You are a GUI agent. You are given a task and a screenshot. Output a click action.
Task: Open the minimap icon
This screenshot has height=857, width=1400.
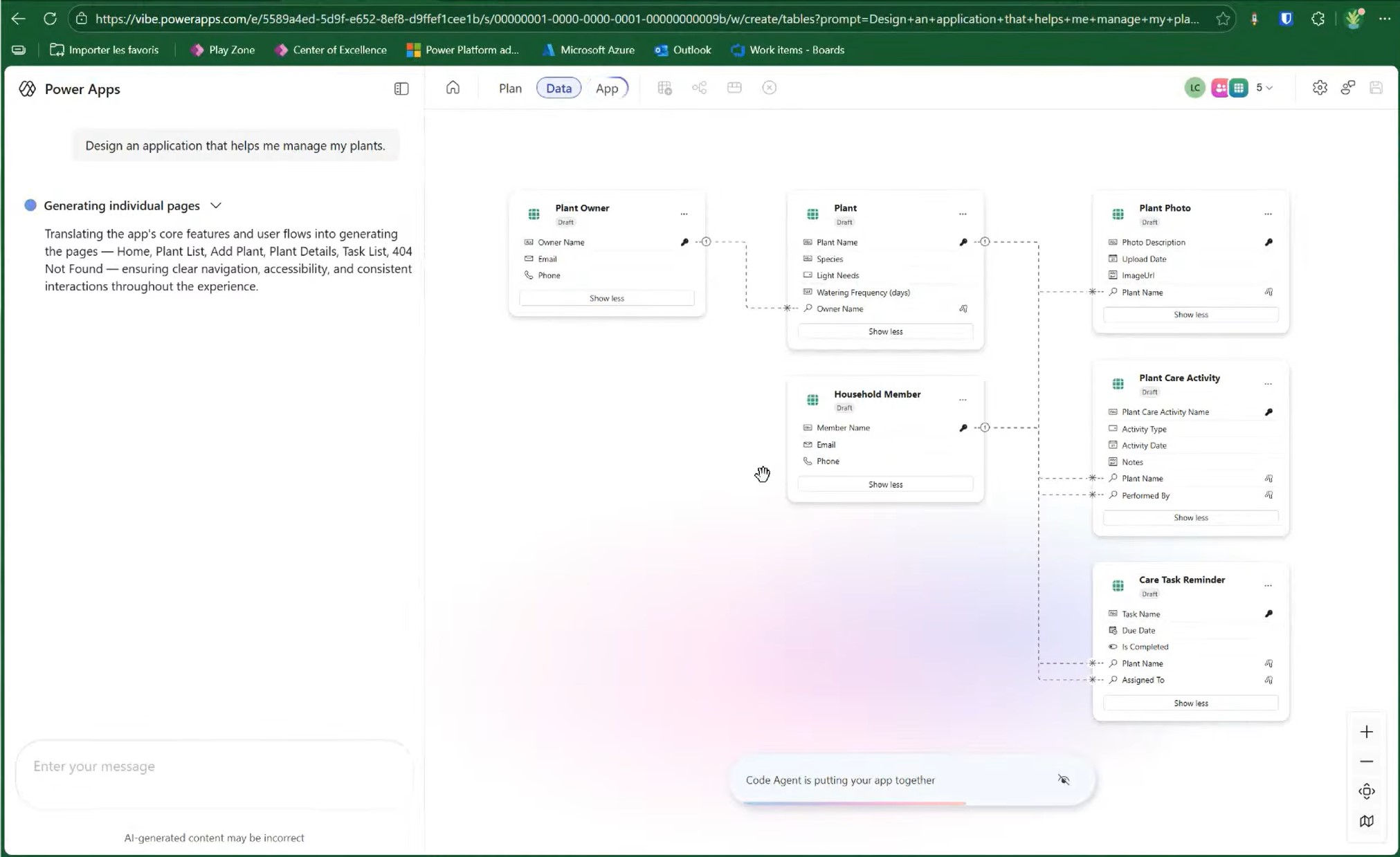[x=1366, y=821]
